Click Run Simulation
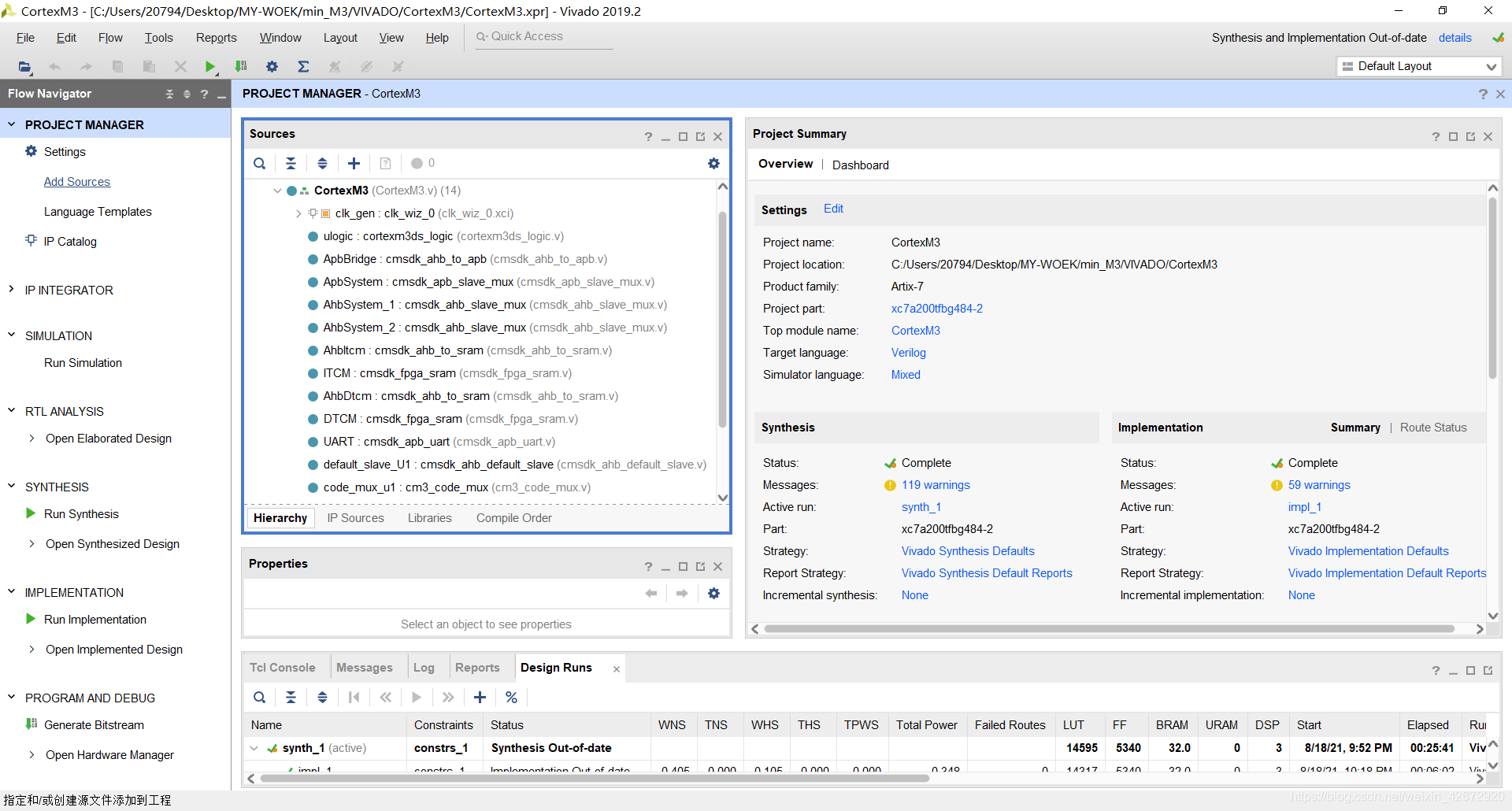Viewport: 1512px width, 811px height. pyautogui.click(x=83, y=363)
